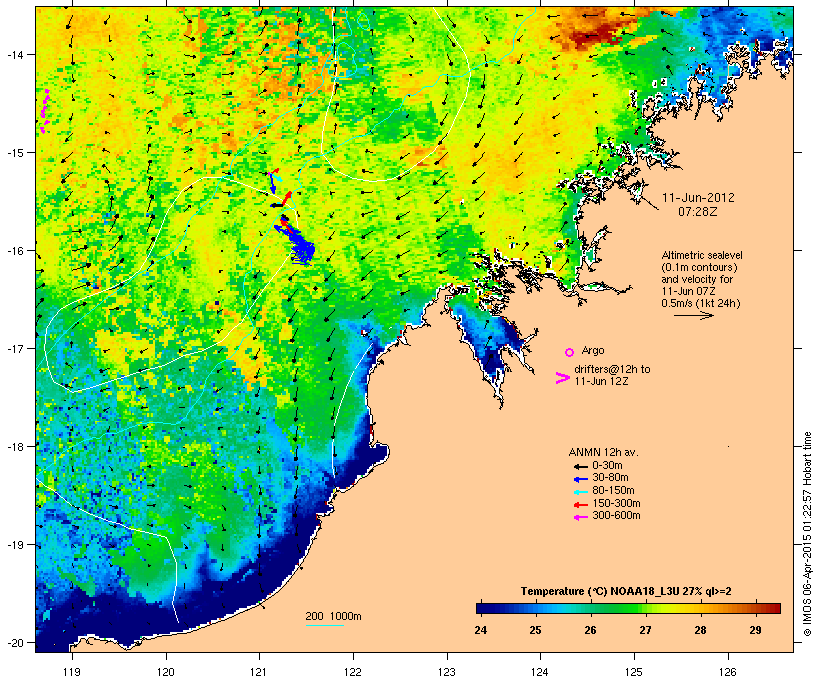The width and height of the screenshot is (820, 680).
Task: Click the 'Altimetric sealevel' caption
Action: (x=702, y=255)
